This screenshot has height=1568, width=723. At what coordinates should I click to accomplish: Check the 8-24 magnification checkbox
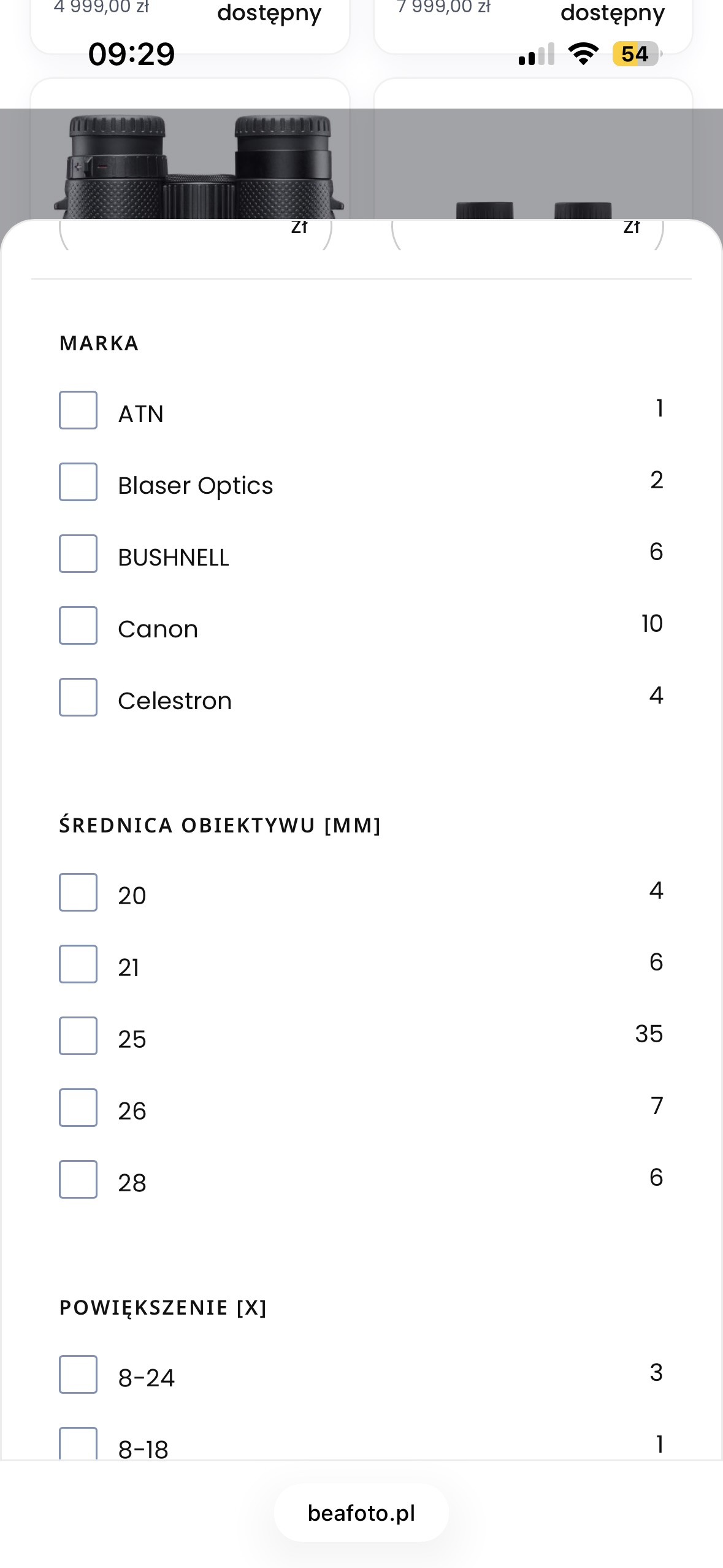(x=78, y=1374)
